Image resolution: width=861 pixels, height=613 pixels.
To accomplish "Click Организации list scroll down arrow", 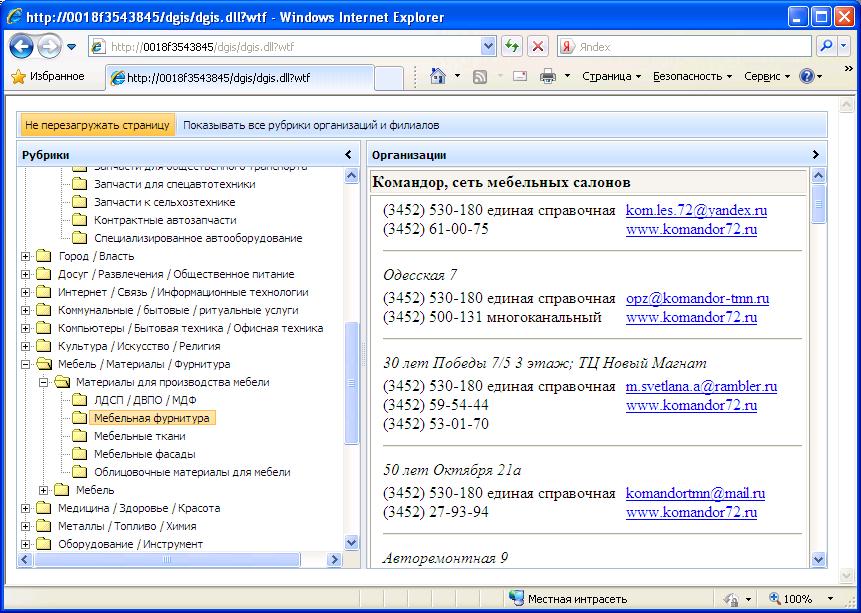I will [x=818, y=560].
